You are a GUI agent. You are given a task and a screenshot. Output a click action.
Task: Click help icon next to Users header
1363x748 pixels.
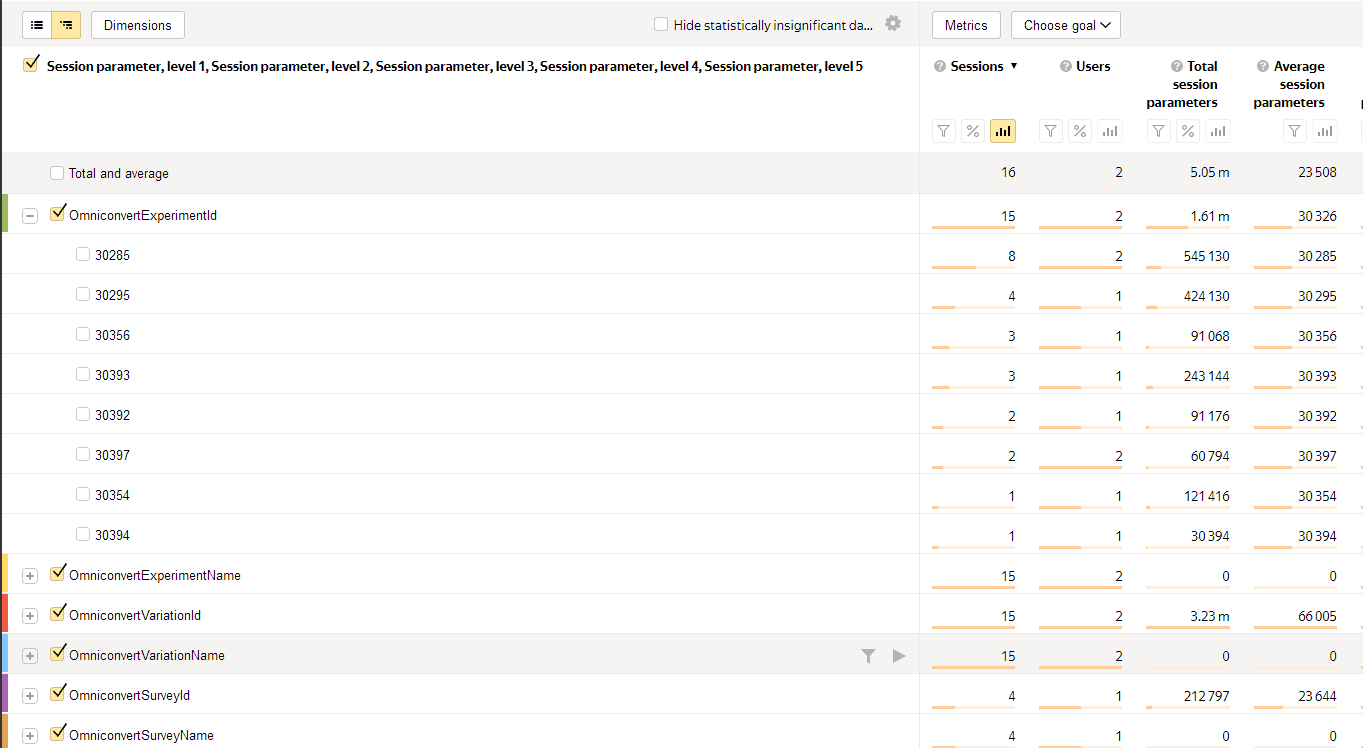[x=1066, y=66]
